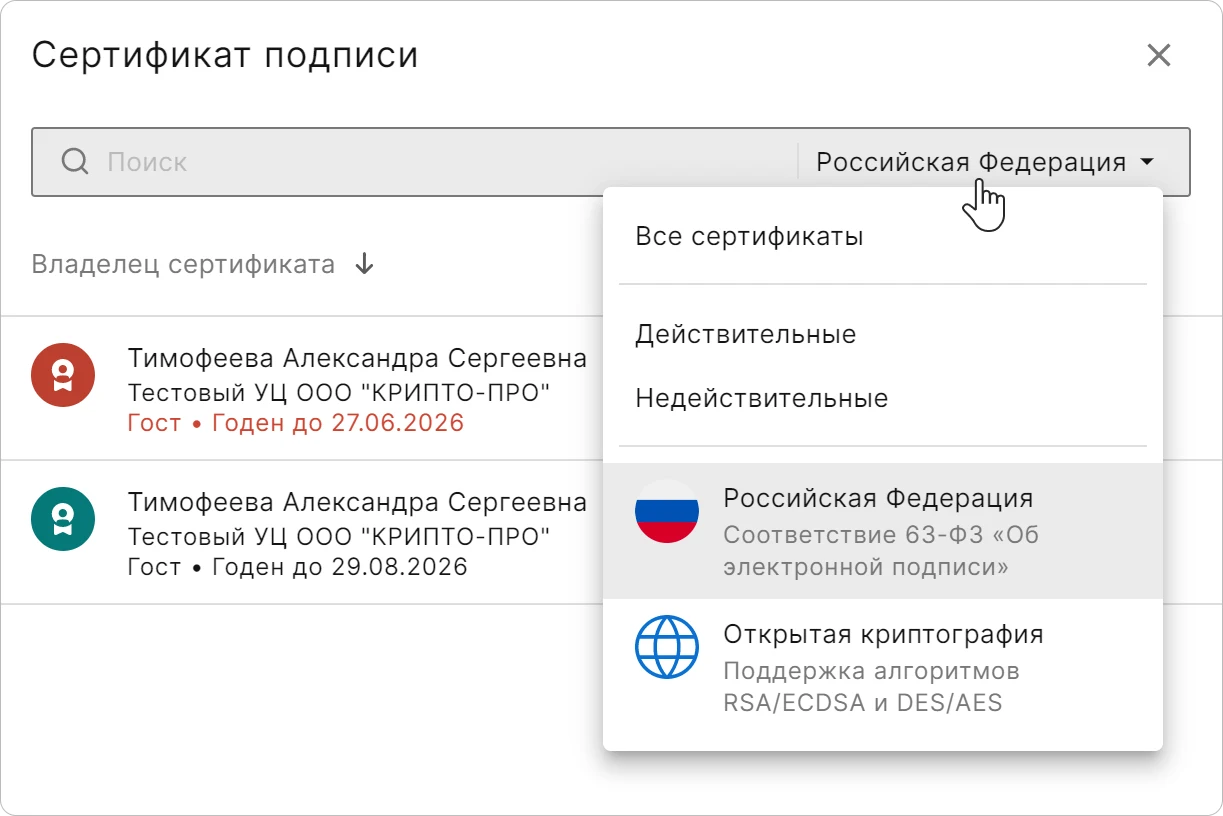Screen dimensions: 1223x816
Task: Toggle sort direction arrow icon
Action: tap(365, 264)
